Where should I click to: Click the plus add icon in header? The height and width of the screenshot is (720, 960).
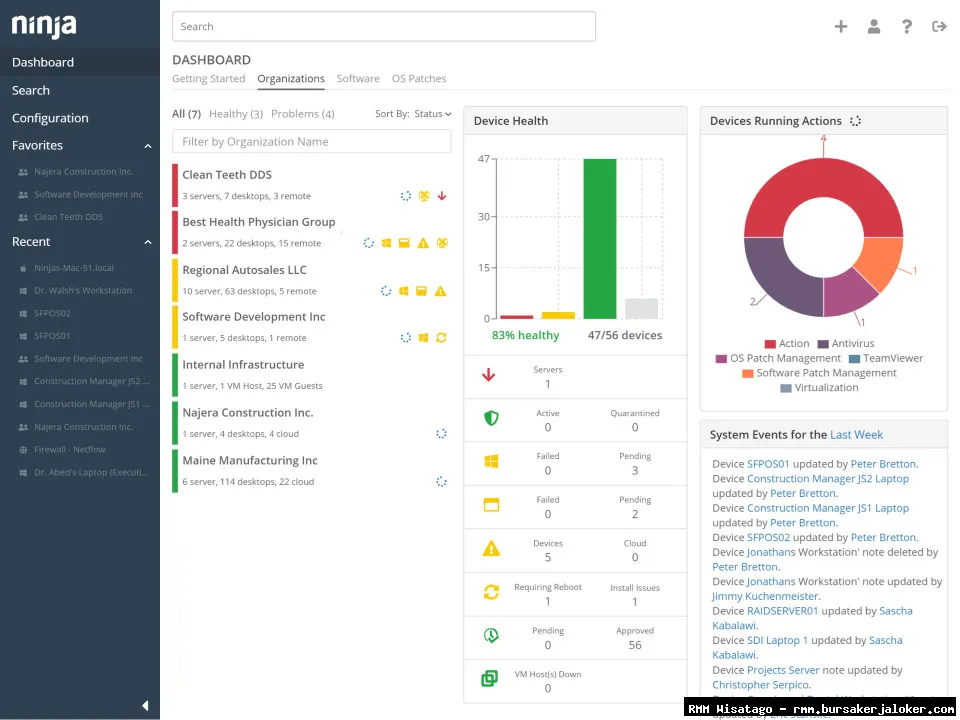pyautogui.click(x=841, y=26)
